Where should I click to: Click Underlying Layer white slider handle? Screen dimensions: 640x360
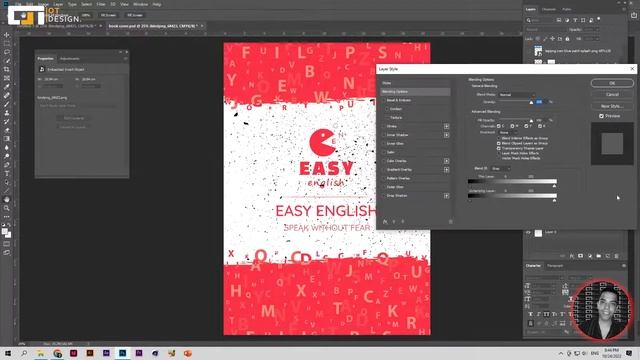coord(554,200)
